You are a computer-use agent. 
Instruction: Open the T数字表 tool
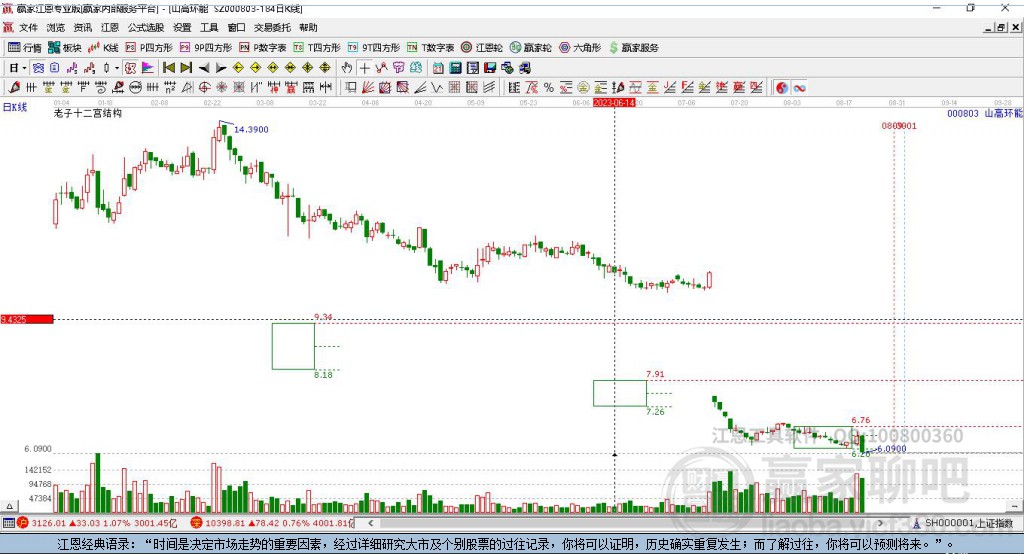[x=430, y=48]
